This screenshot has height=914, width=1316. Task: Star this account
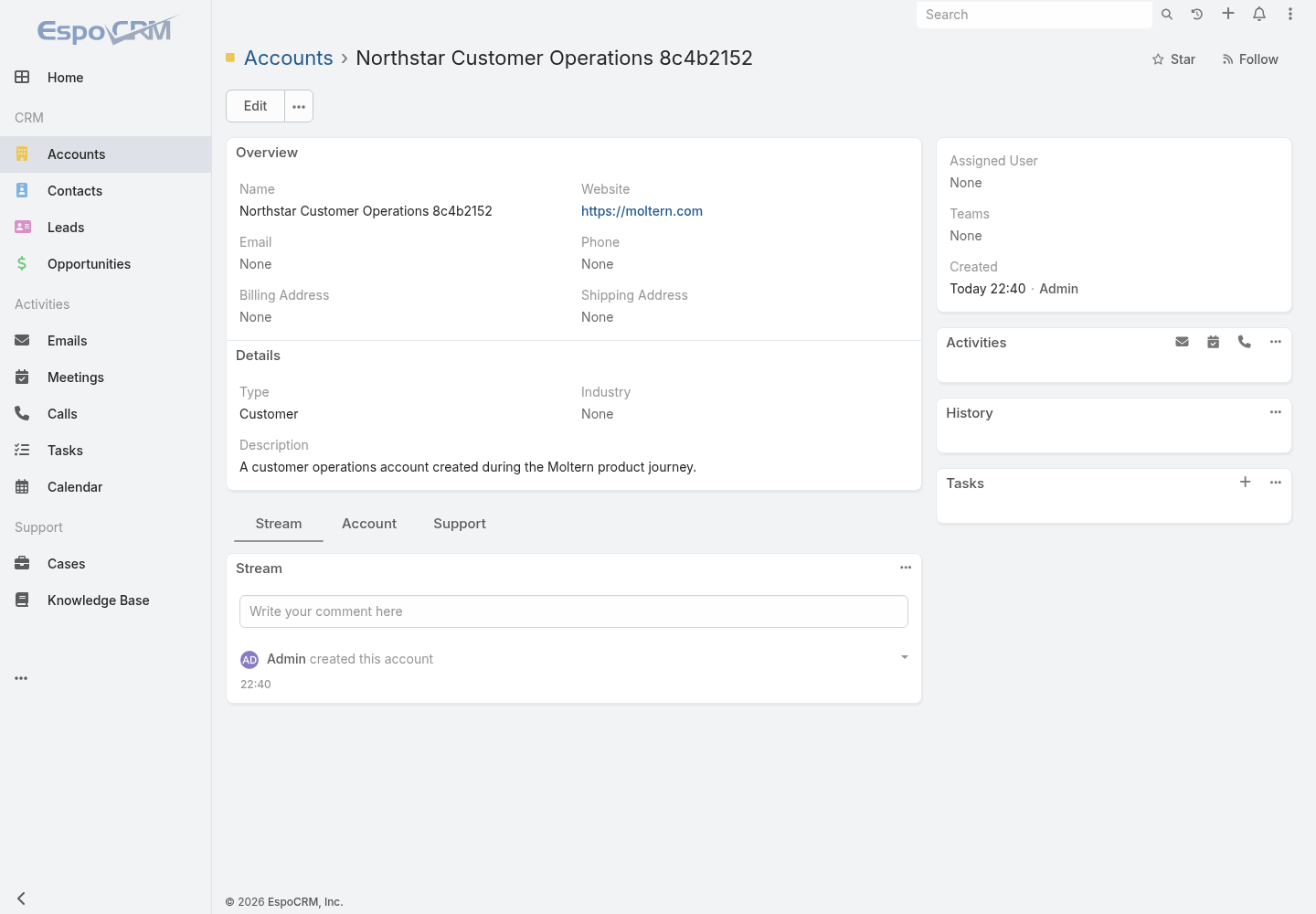click(1174, 59)
